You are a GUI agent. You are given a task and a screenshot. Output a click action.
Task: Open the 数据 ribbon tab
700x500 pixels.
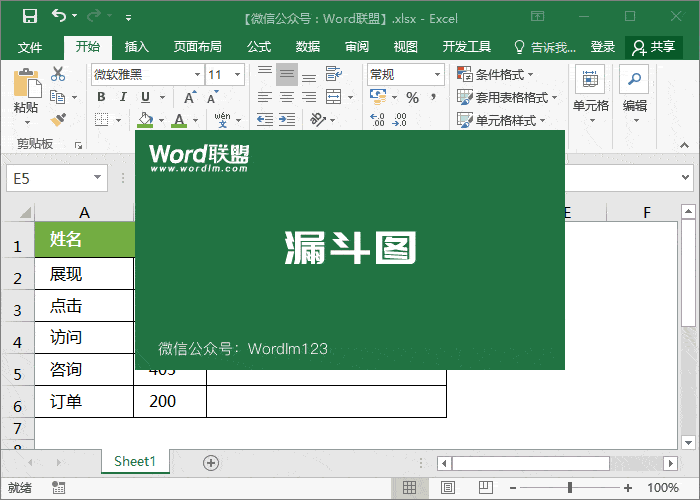(x=308, y=47)
